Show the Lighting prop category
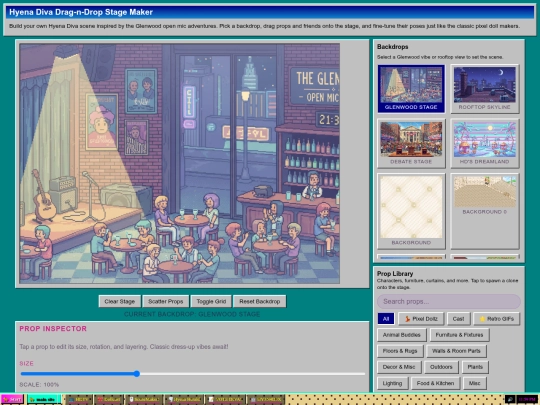This screenshot has height=405, width=540. click(392, 383)
